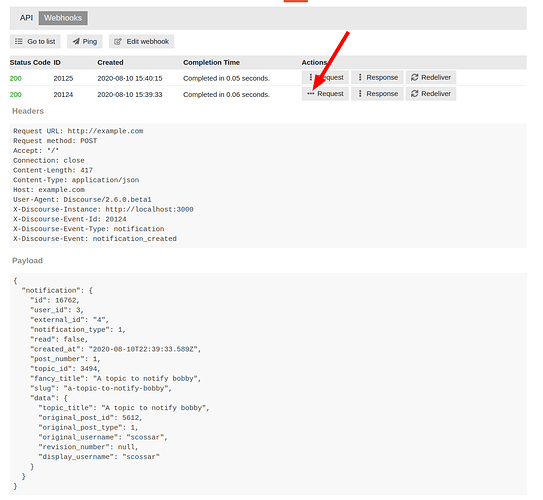
Task: Click the Go to list icon
Action: tap(18, 42)
